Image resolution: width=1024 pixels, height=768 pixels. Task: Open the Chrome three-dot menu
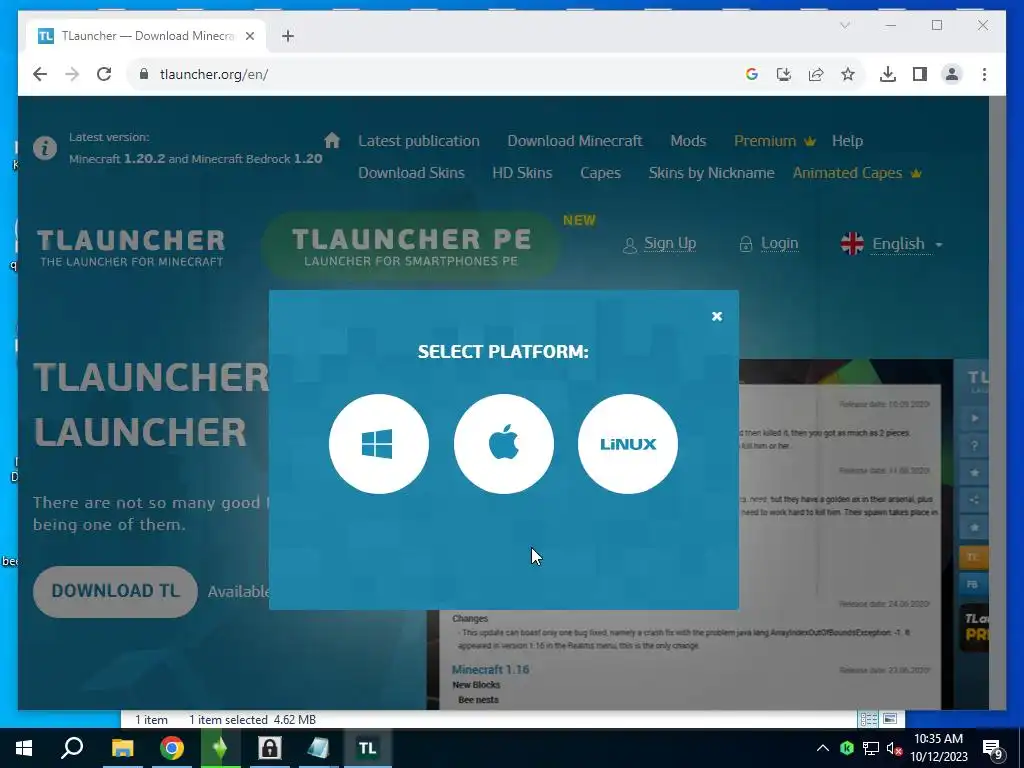coord(984,74)
